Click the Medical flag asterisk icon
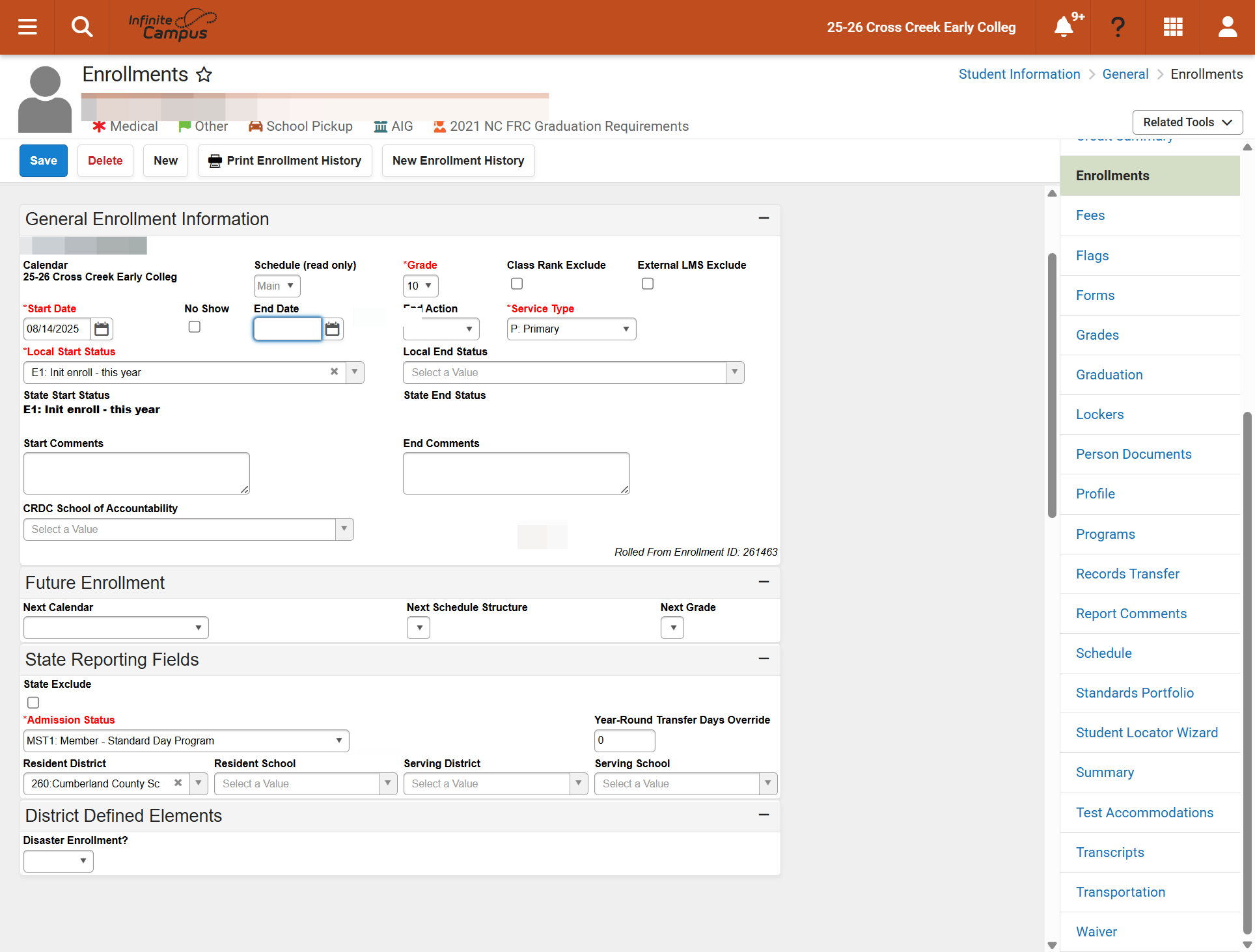1255x952 pixels. 99,126
